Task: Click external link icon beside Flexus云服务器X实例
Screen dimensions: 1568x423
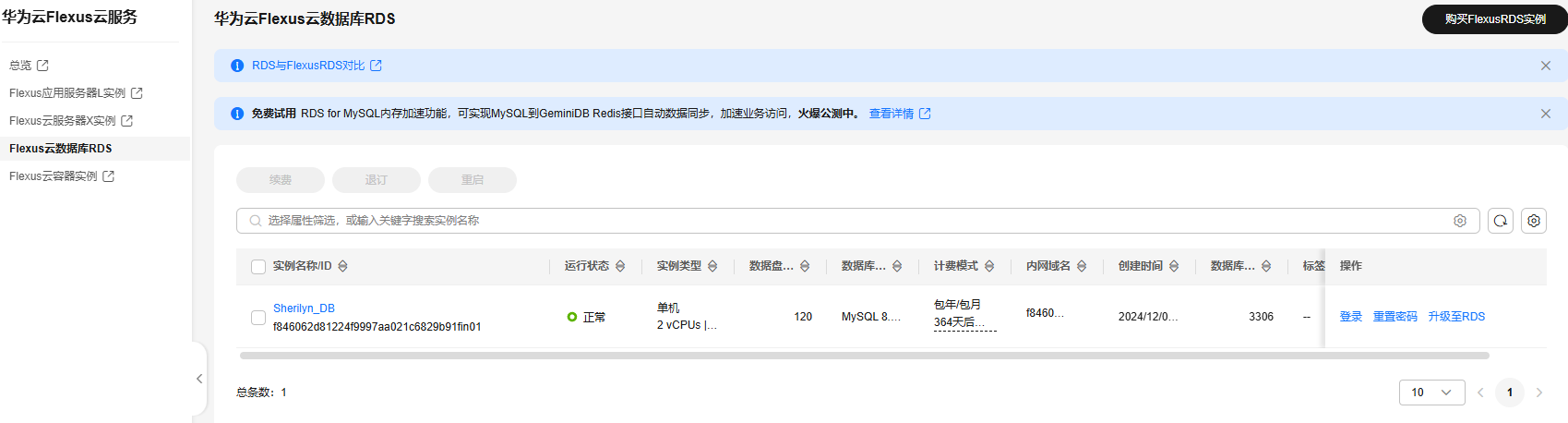Action: tap(127, 121)
